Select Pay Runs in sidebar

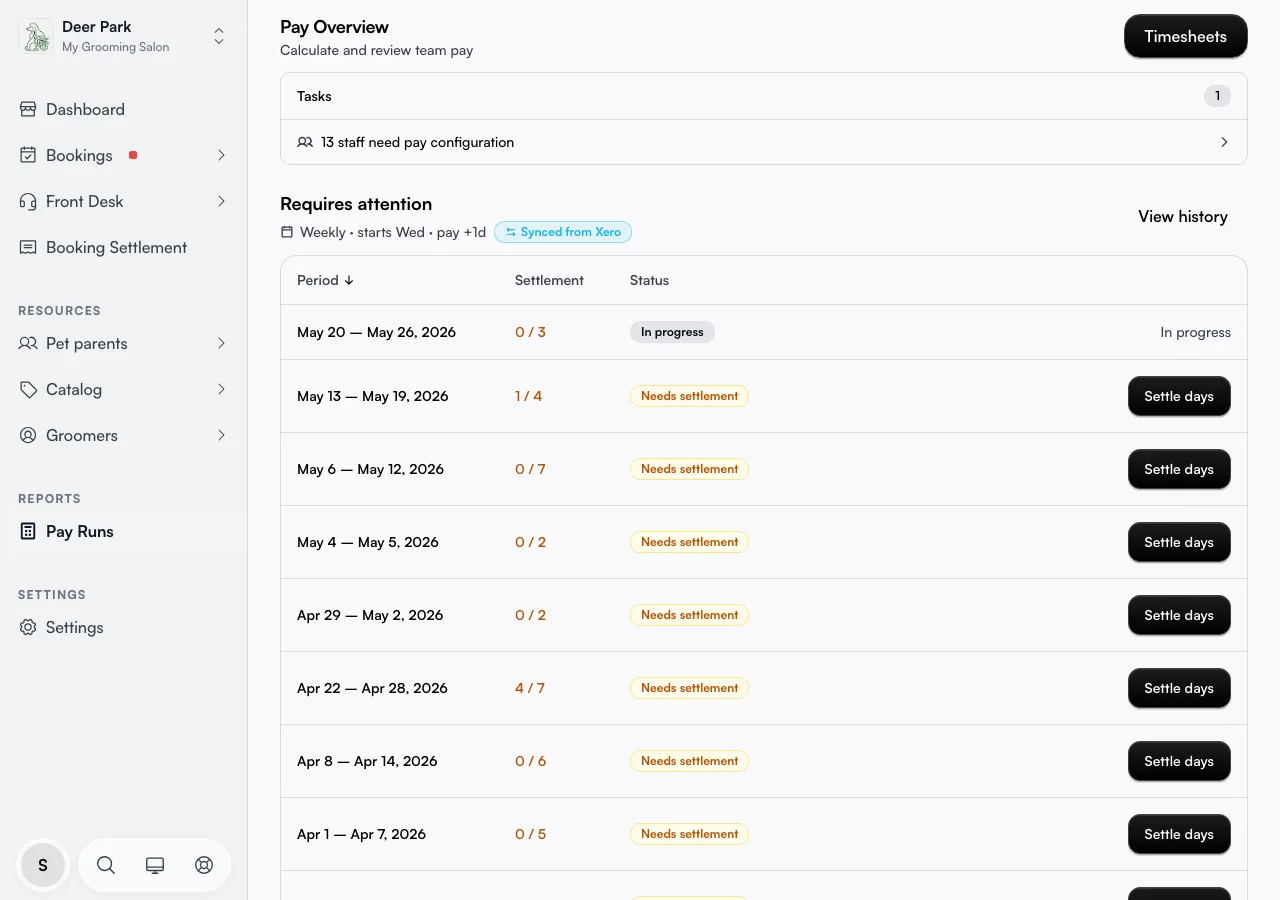(x=123, y=532)
